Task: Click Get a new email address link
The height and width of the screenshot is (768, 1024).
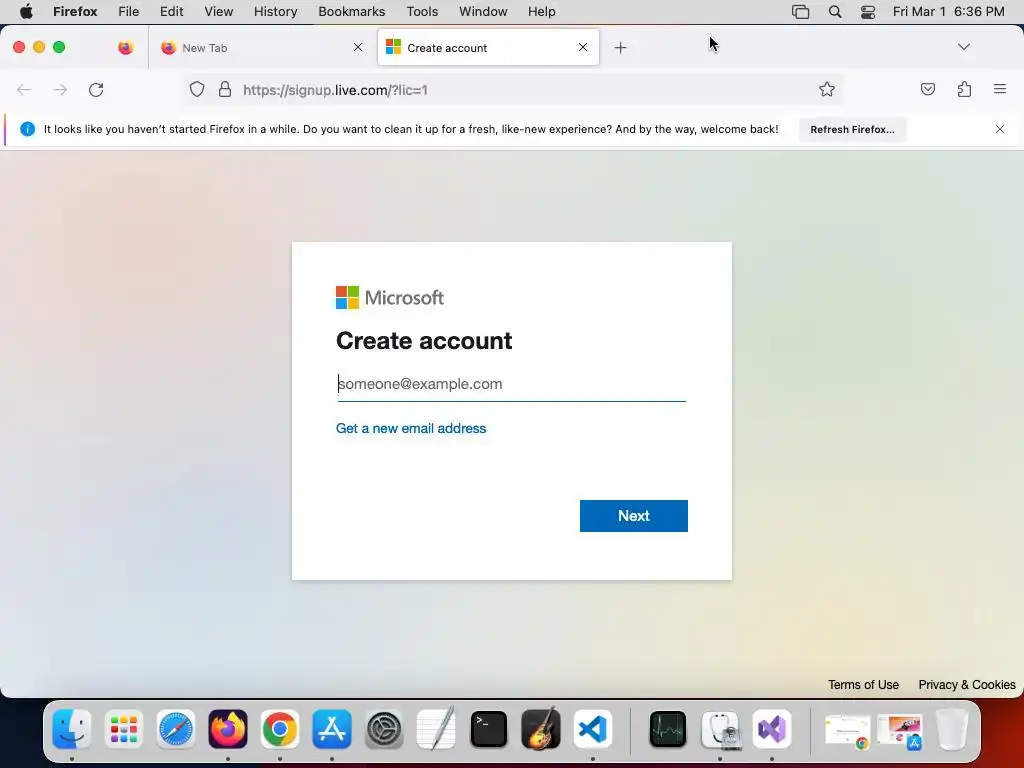Action: [x=411, y=428]
